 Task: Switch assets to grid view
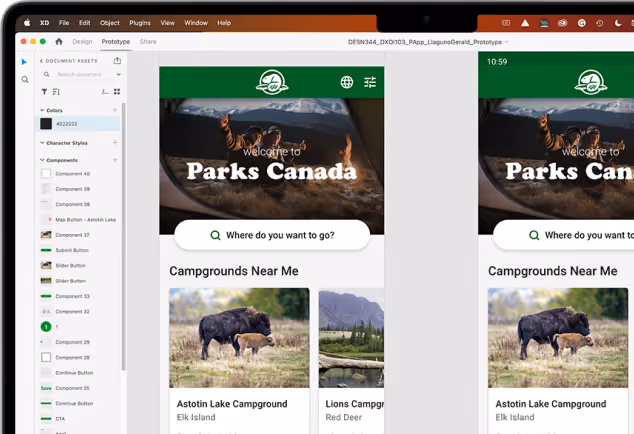(117, 92)
